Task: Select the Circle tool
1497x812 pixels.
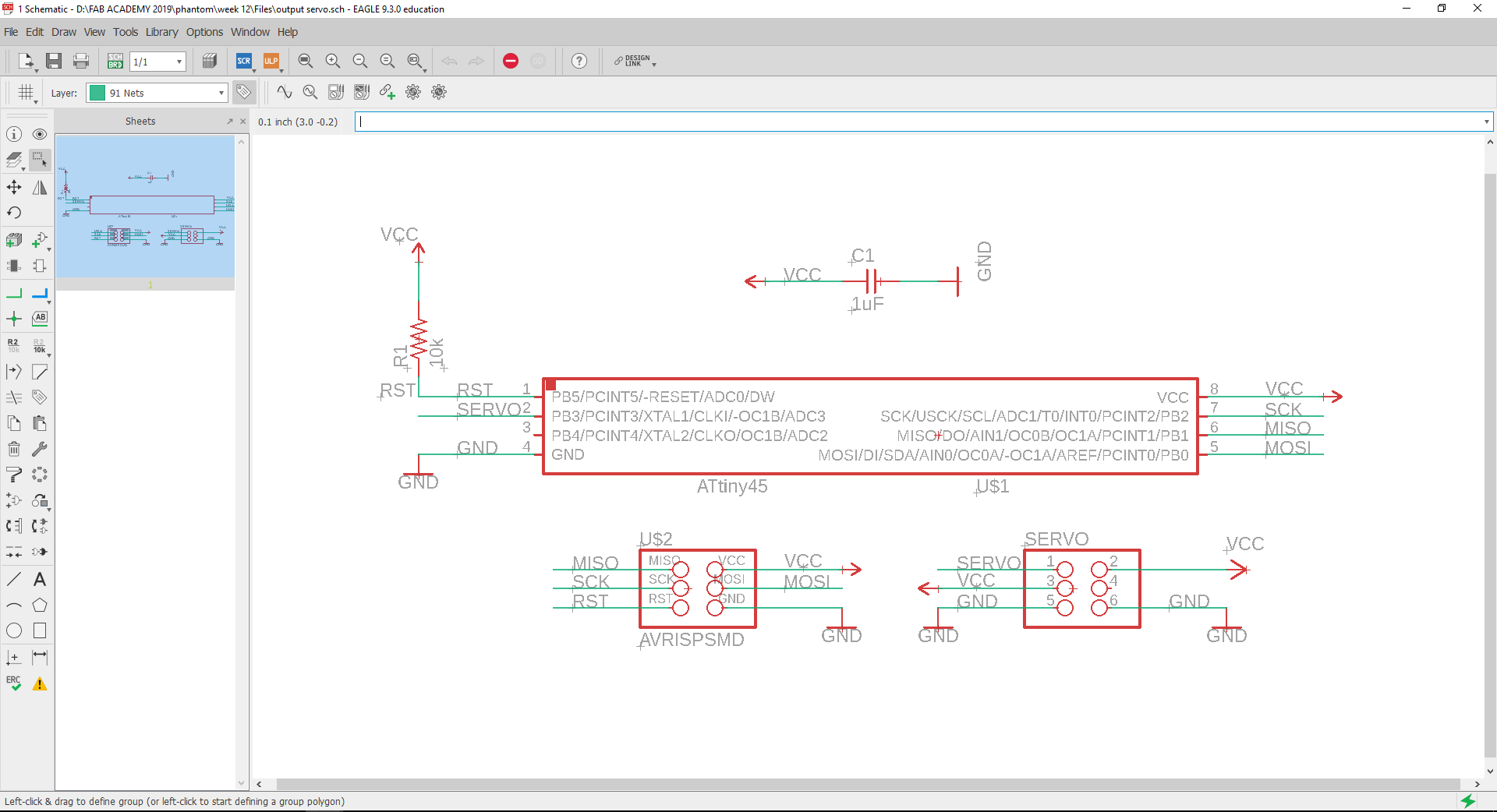Action: point(14,630)
